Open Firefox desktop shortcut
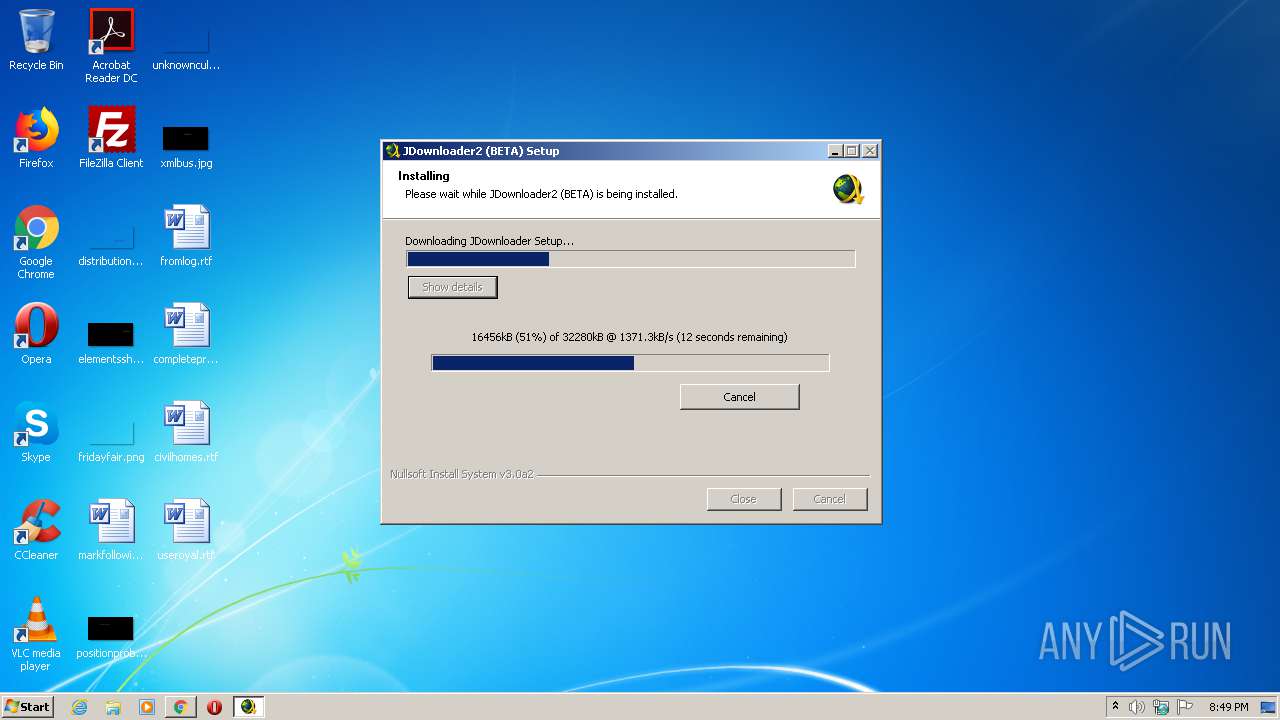 point(36,138)
